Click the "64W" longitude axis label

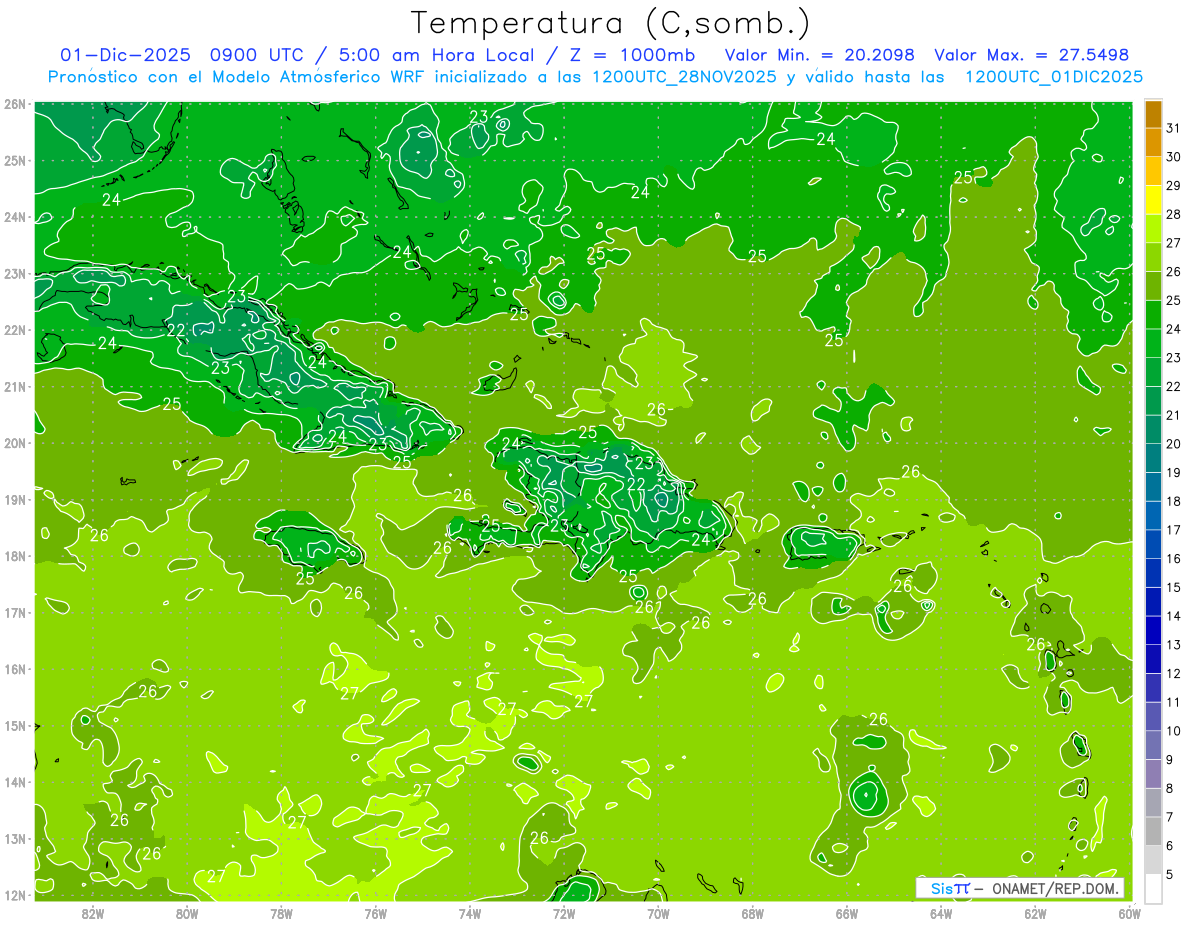(x=941, y=913)
